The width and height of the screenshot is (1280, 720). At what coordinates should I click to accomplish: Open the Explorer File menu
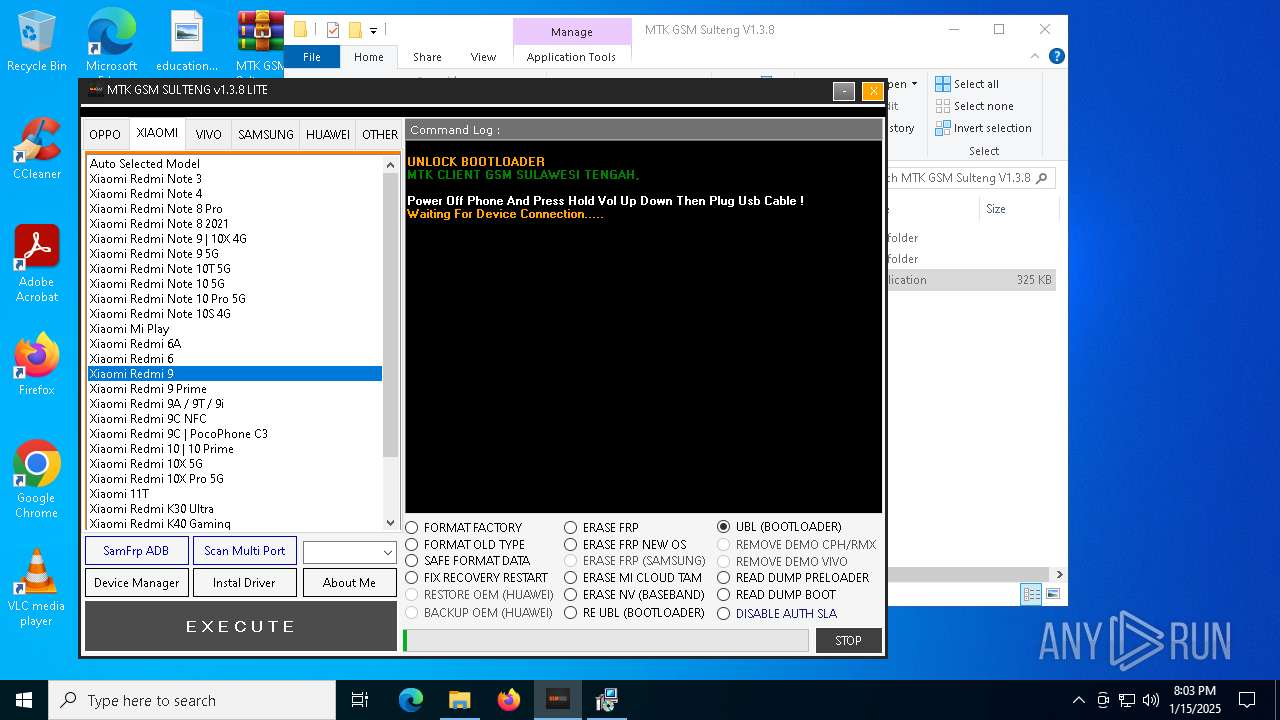click(312, 57)
